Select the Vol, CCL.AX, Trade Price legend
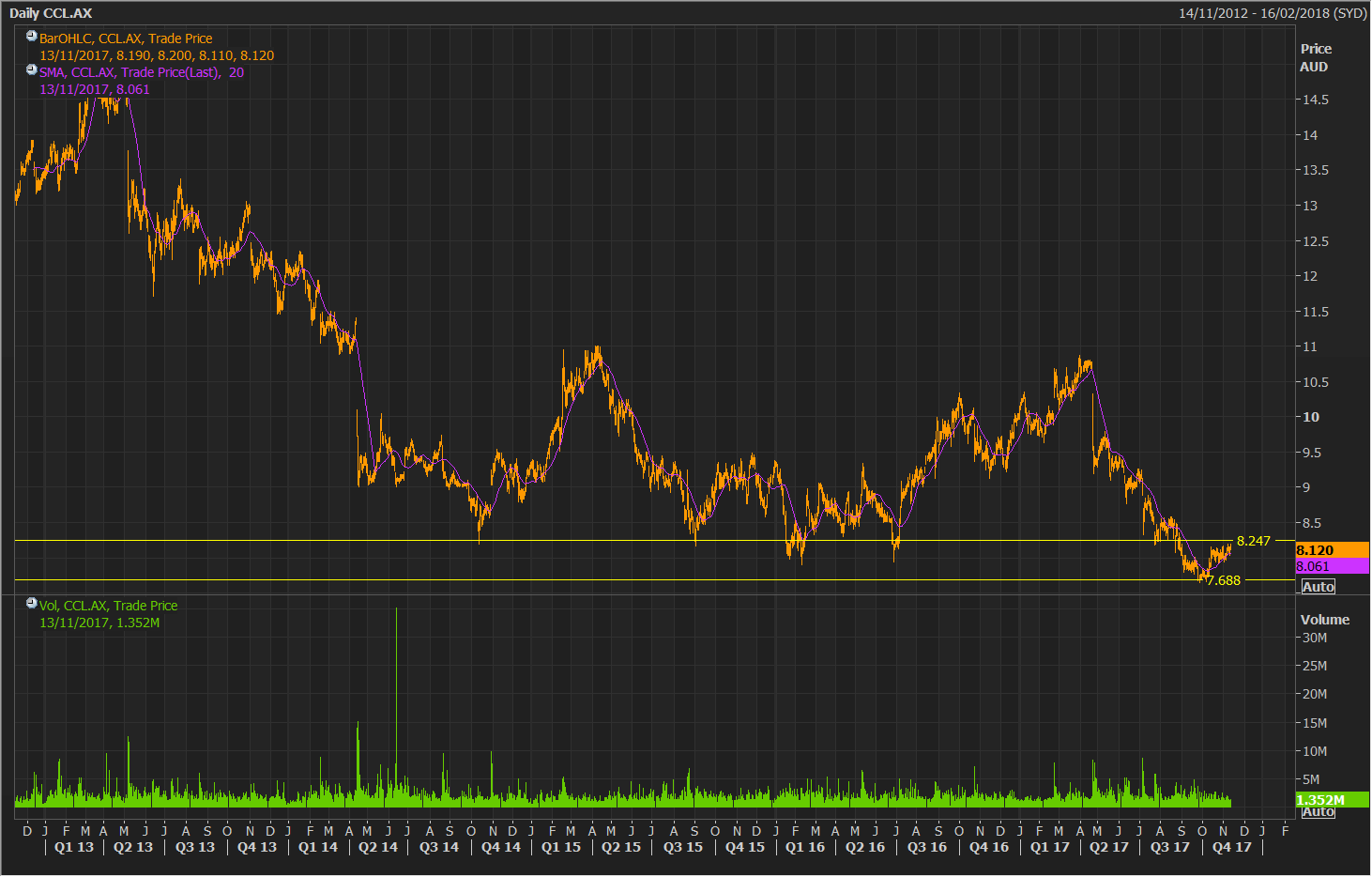 108,606
